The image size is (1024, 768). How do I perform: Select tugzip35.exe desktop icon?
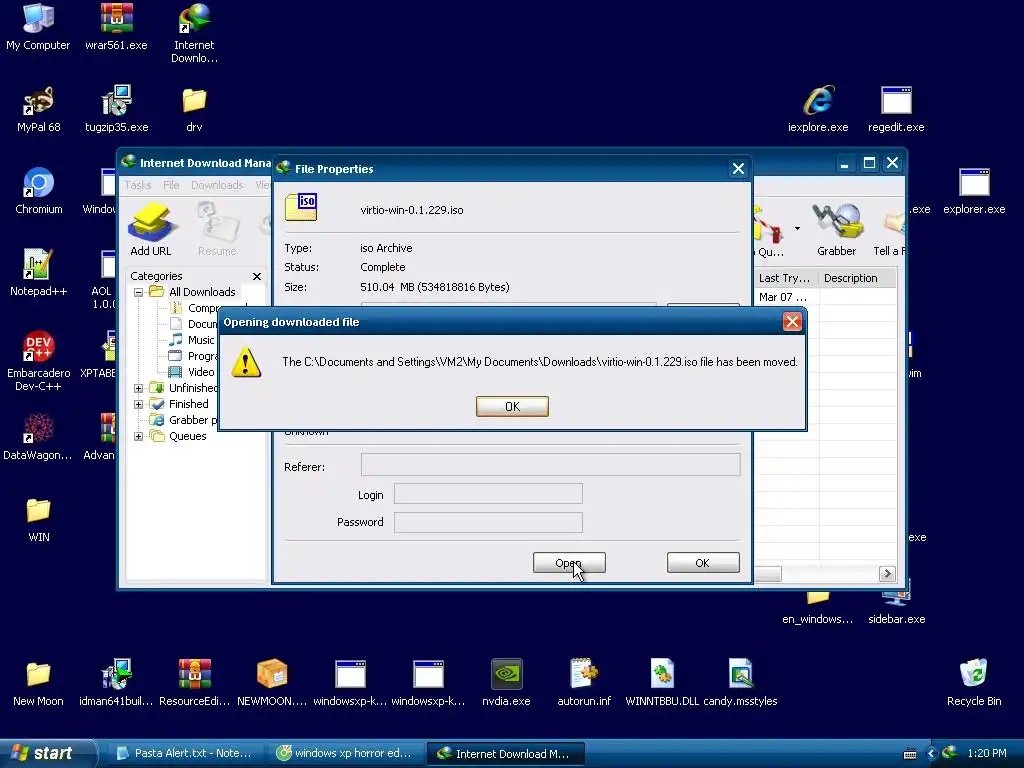116,109
